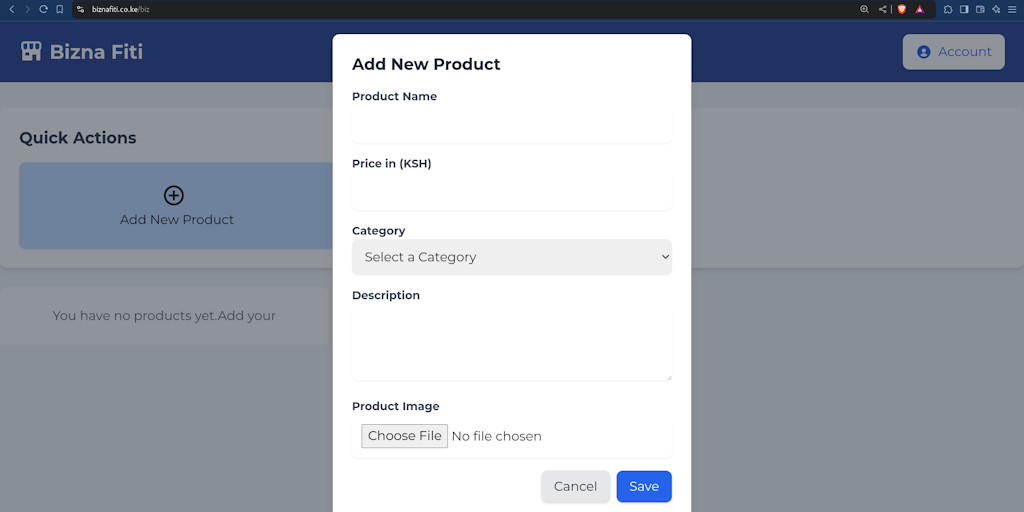
Task: Reload the page with the refresh icon
Action: pos(43,9)
